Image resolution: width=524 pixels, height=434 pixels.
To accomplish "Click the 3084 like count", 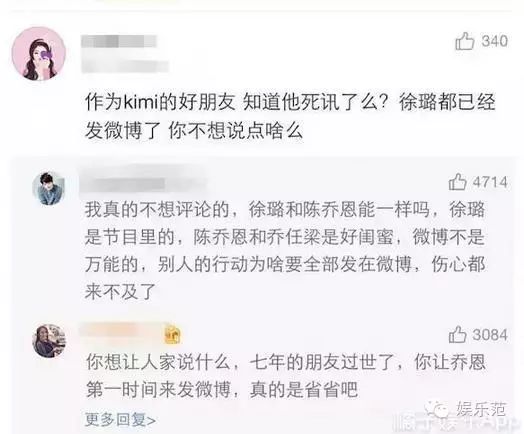I will 490,334.
